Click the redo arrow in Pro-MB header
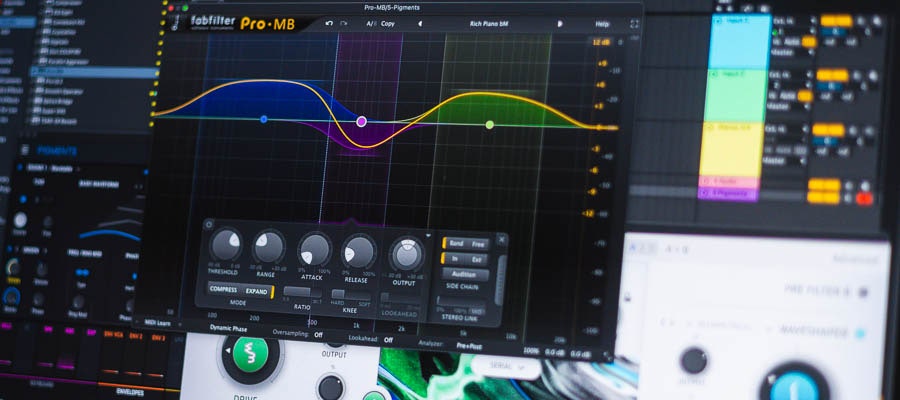The image size is (900, 400). point(346,22)
